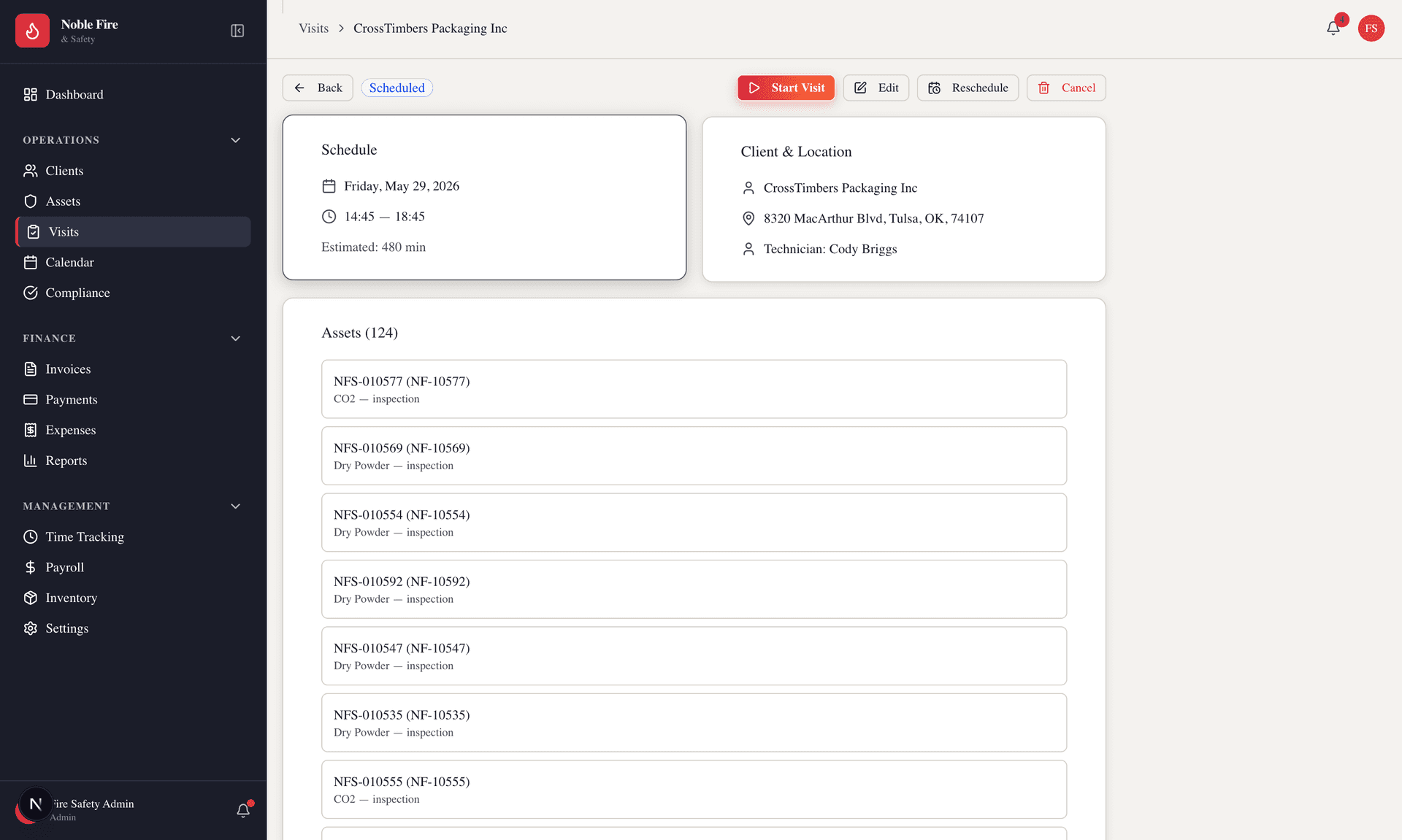Select asset card NFS-010577

click(693, 389)
